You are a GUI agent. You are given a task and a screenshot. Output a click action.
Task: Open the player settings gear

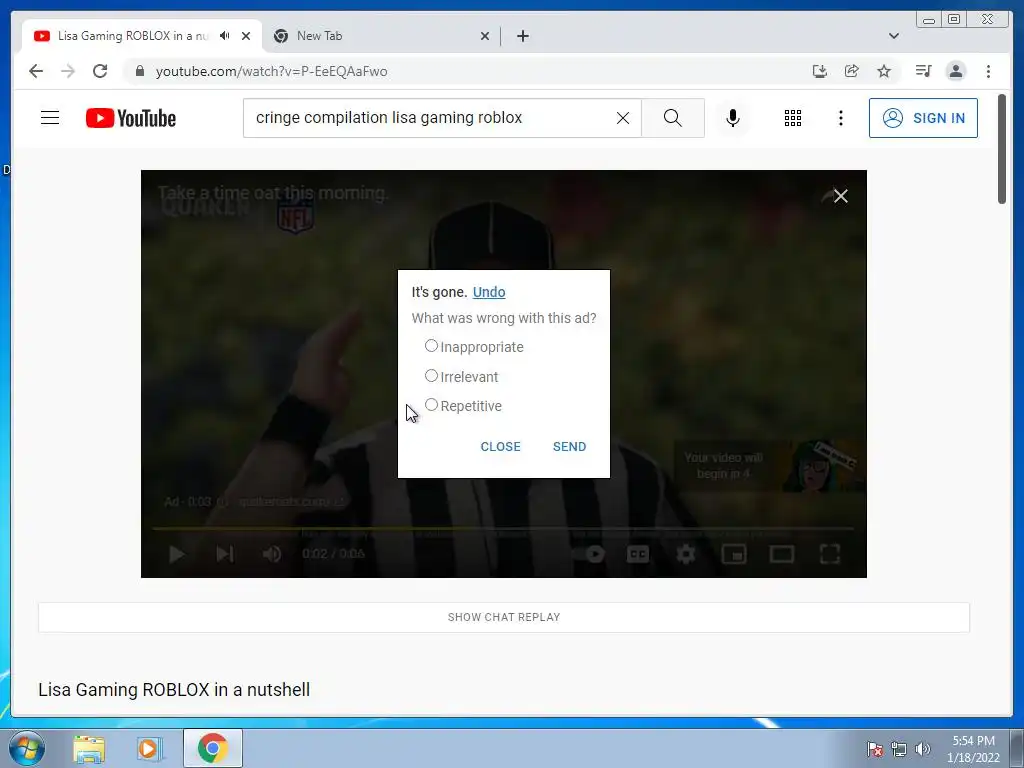(x=686, y=554)
